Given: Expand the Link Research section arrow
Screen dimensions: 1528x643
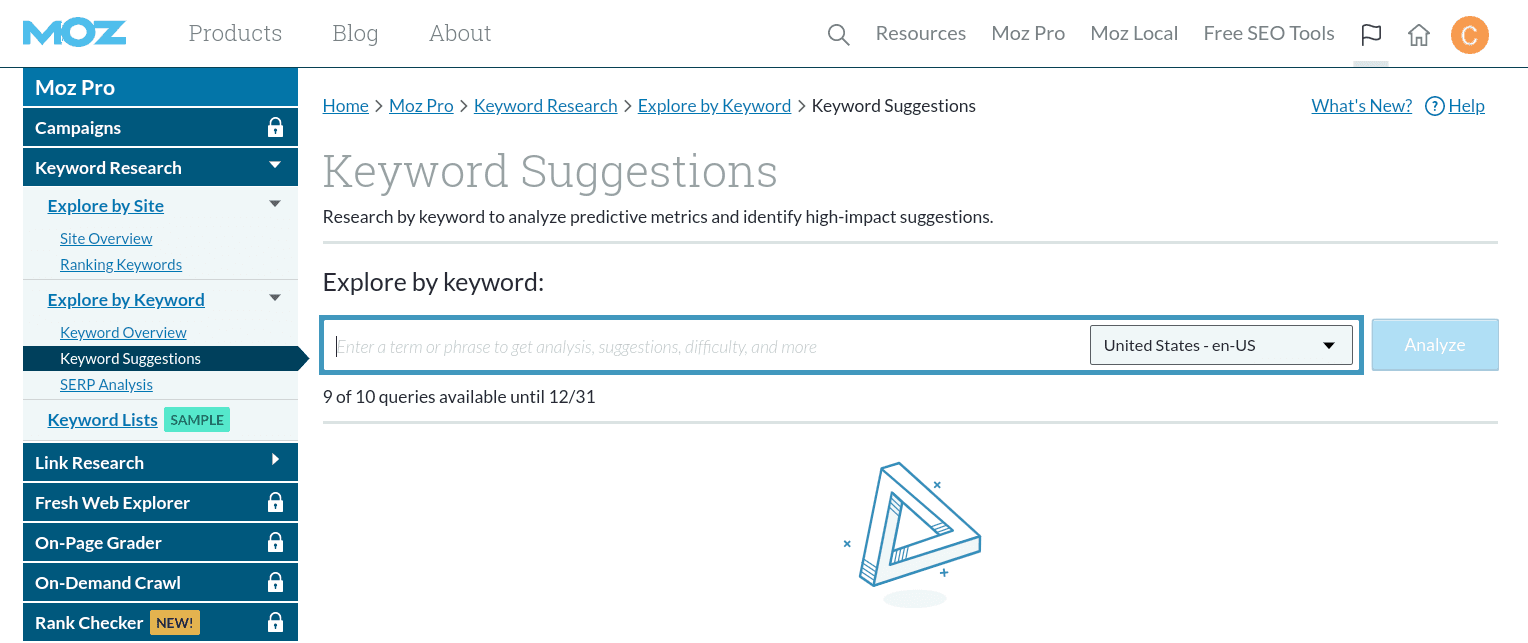Looking at the screenshot, I should click(x=276, y=460).
